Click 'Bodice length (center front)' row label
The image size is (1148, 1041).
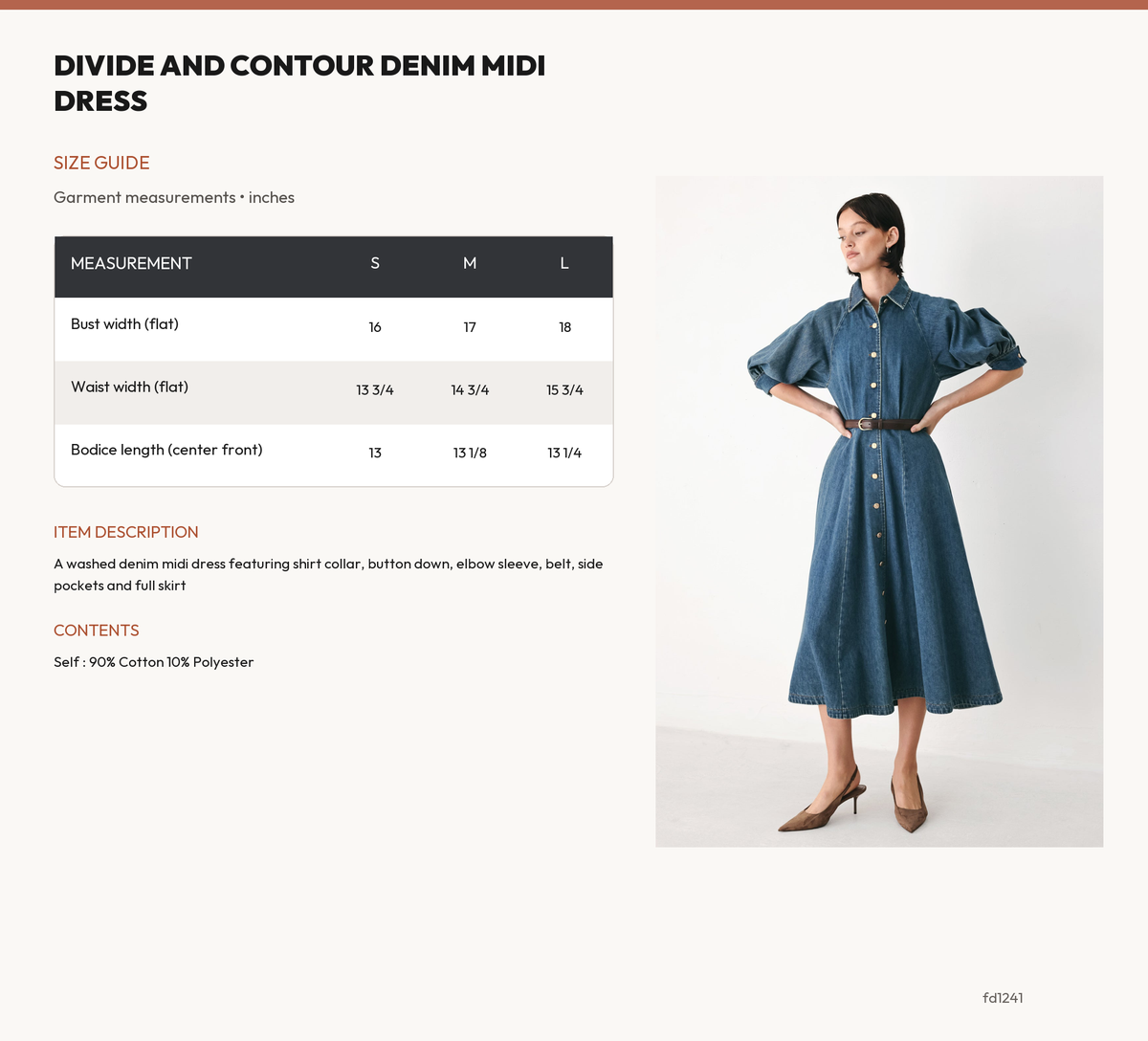(166, 450)
